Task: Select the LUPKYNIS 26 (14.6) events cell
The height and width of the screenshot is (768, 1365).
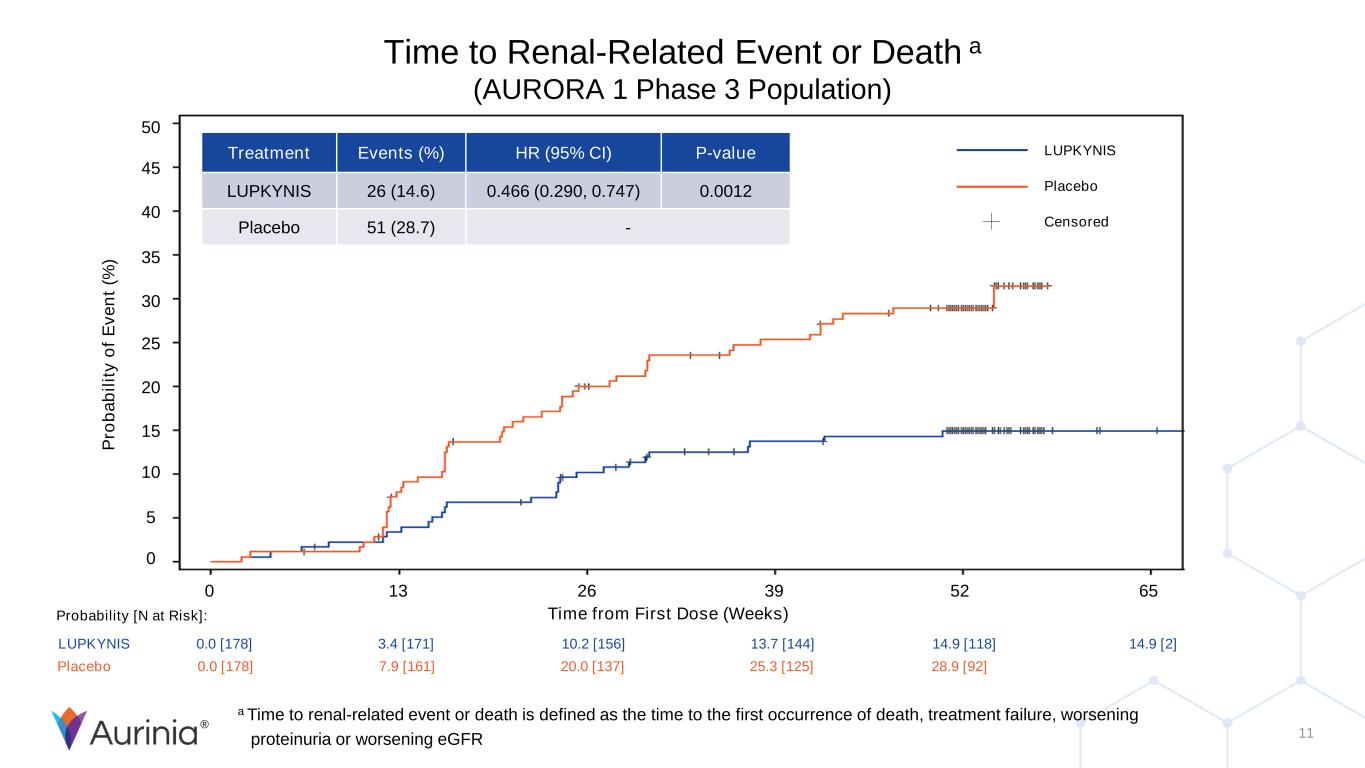Action: coord(400,190)
